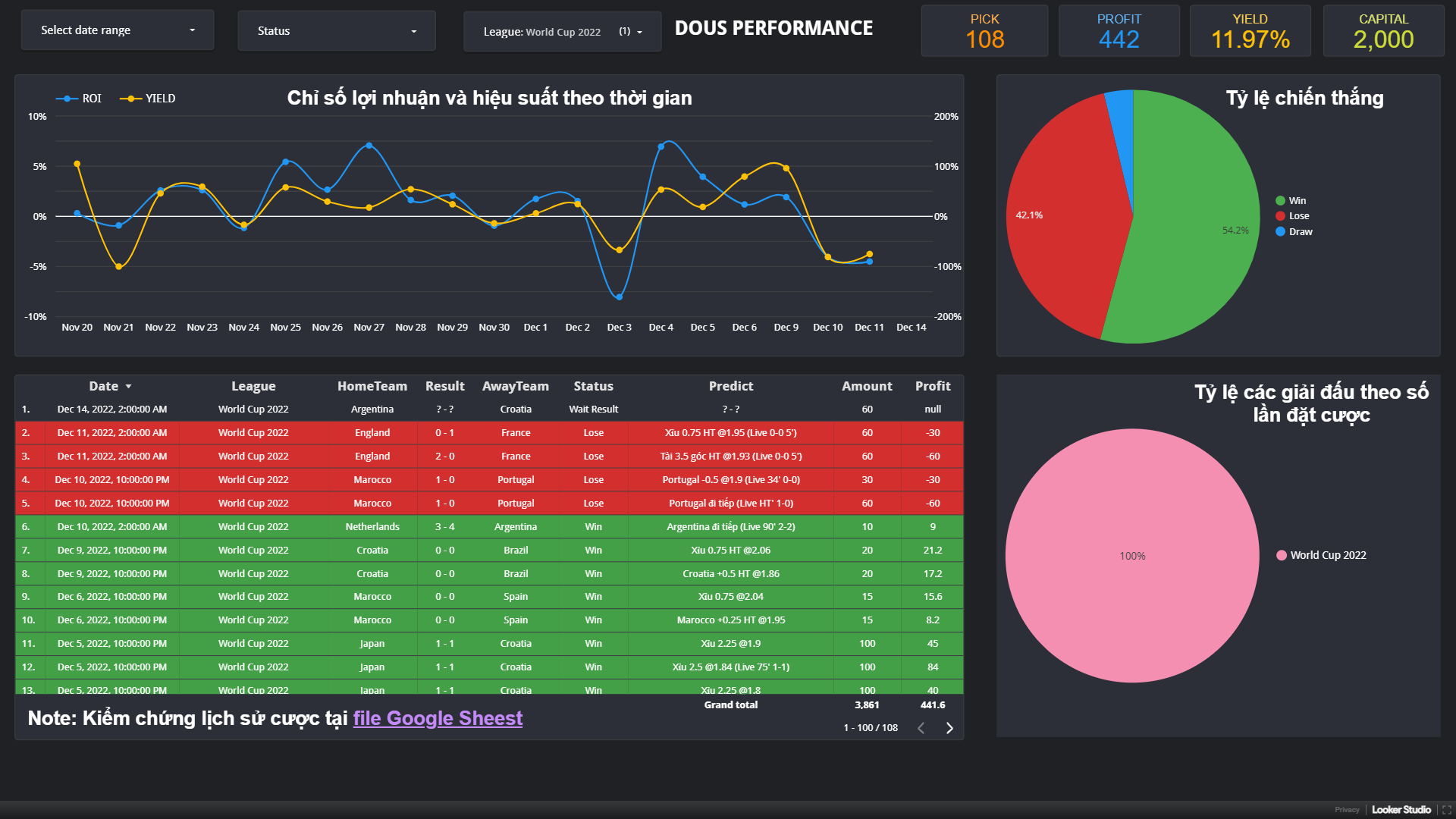Click the fullscreen icon in footer
This screenshot has height=819, width=1456.
[x=1446, y=810]
